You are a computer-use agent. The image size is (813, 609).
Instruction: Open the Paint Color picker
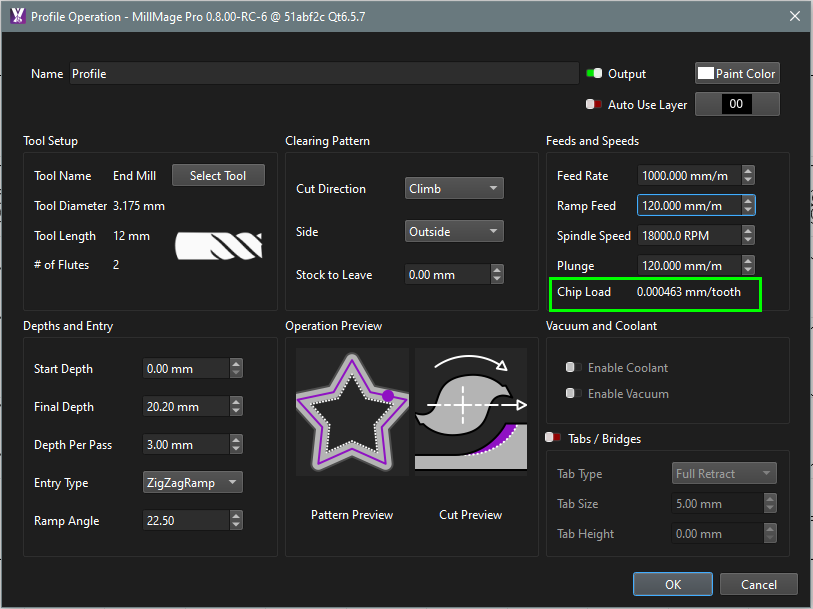[737, 74]
